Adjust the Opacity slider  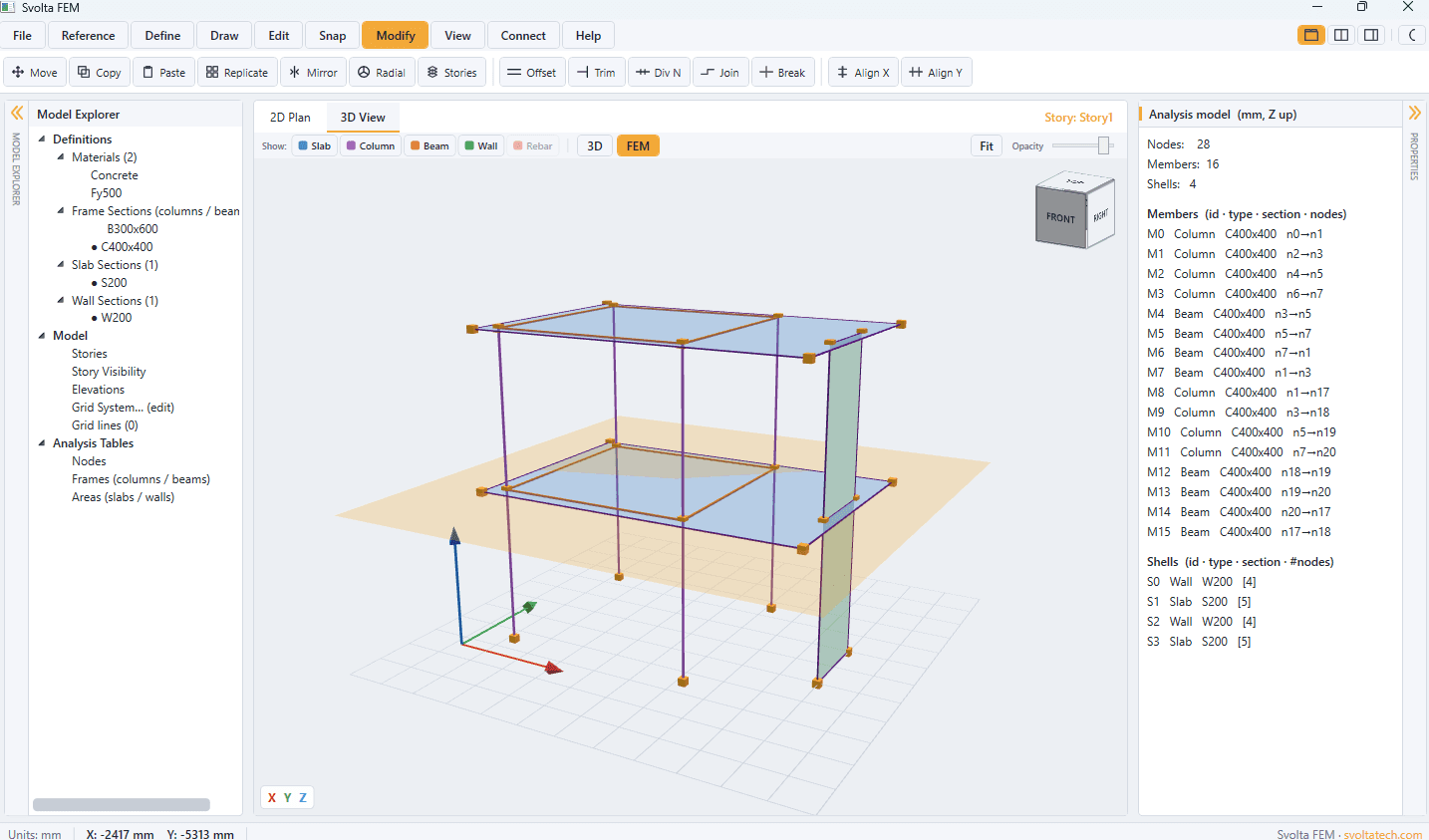coord(1081,145)
